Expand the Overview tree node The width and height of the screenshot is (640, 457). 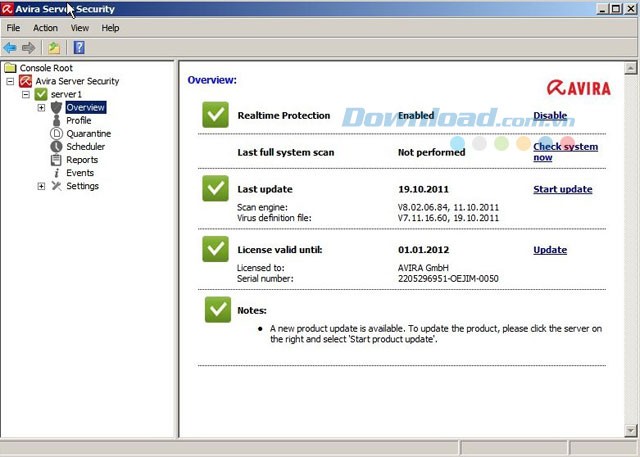[x=41, y=108]
